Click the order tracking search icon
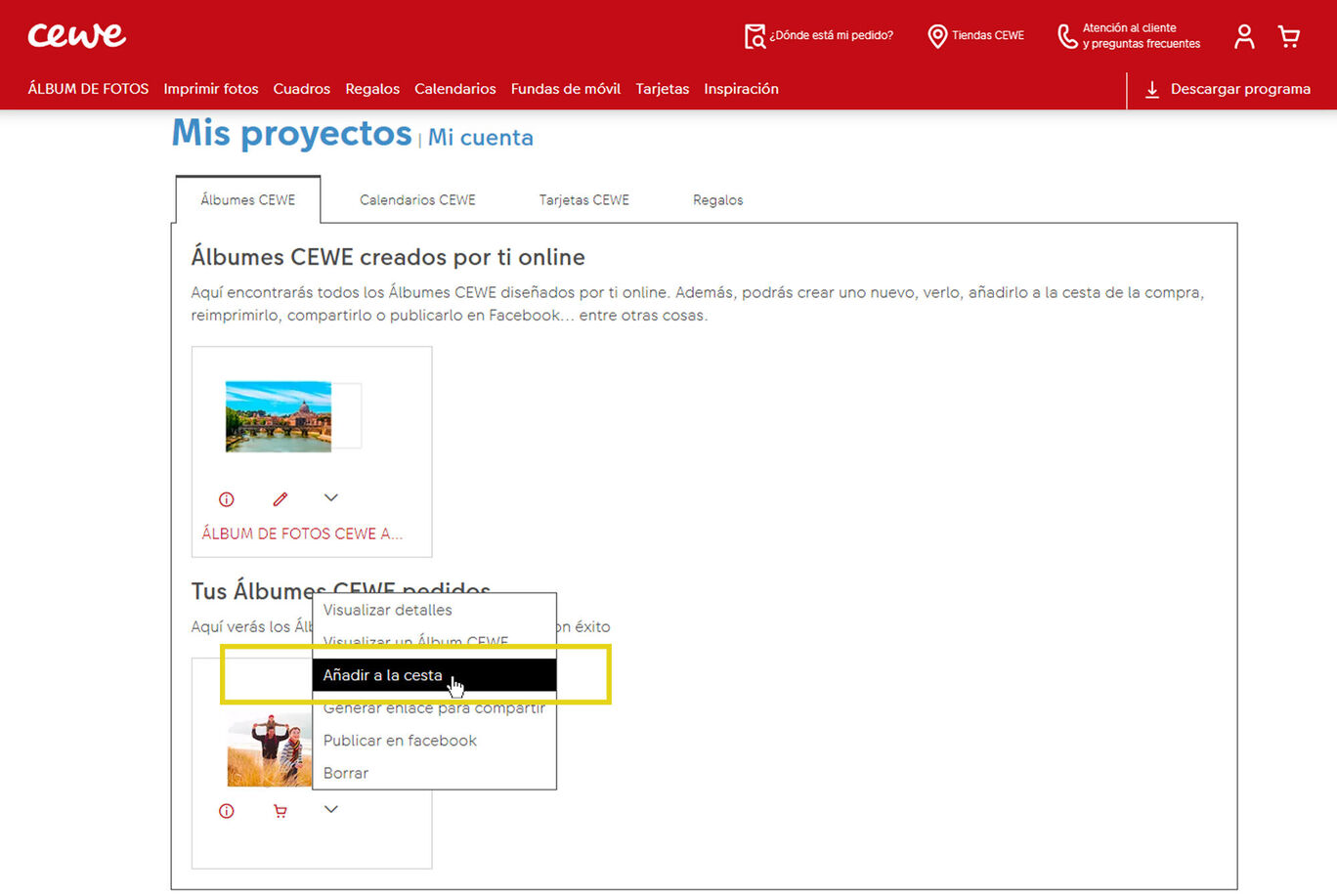The image size is (1337, 896). (753, 35)
